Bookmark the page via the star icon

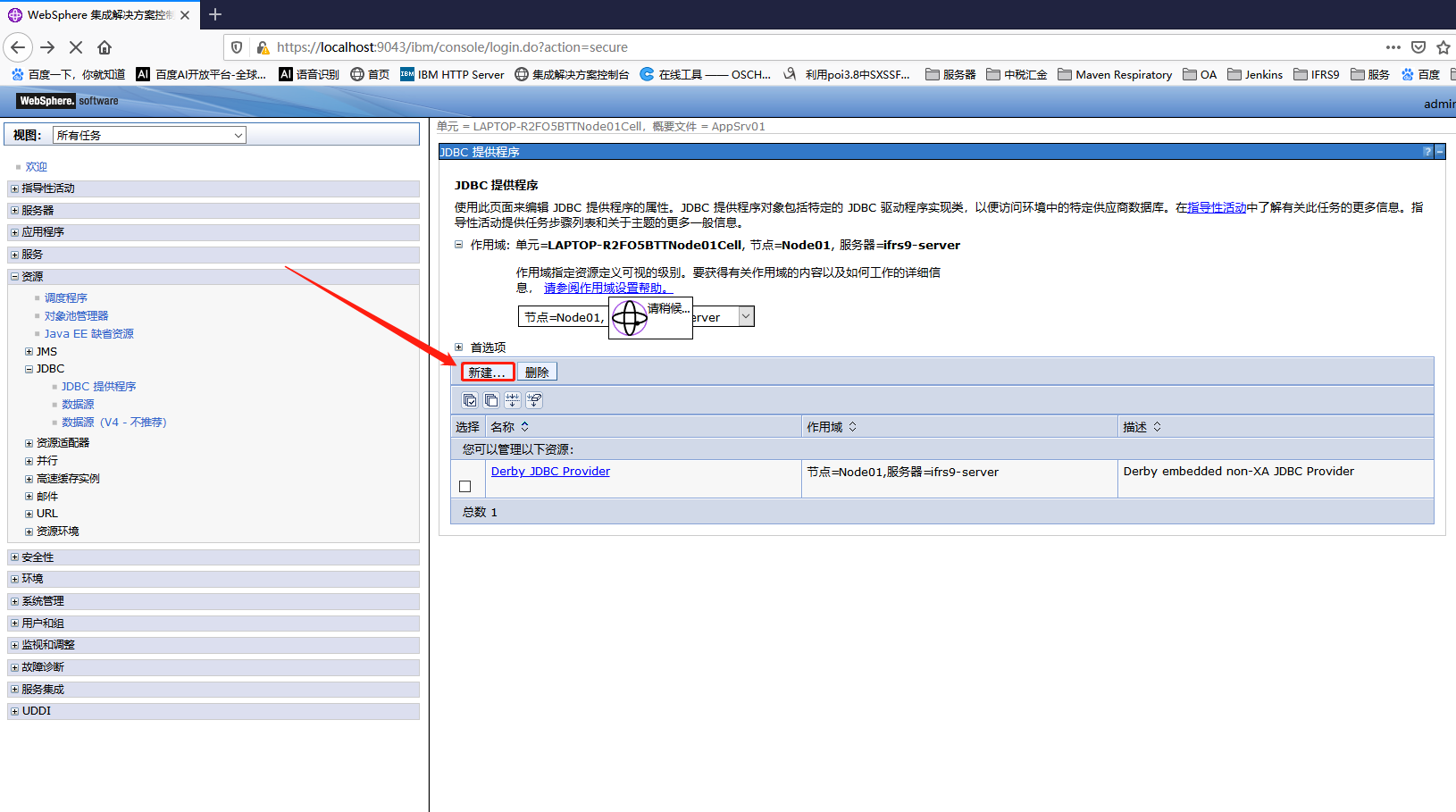point(1443,47)
